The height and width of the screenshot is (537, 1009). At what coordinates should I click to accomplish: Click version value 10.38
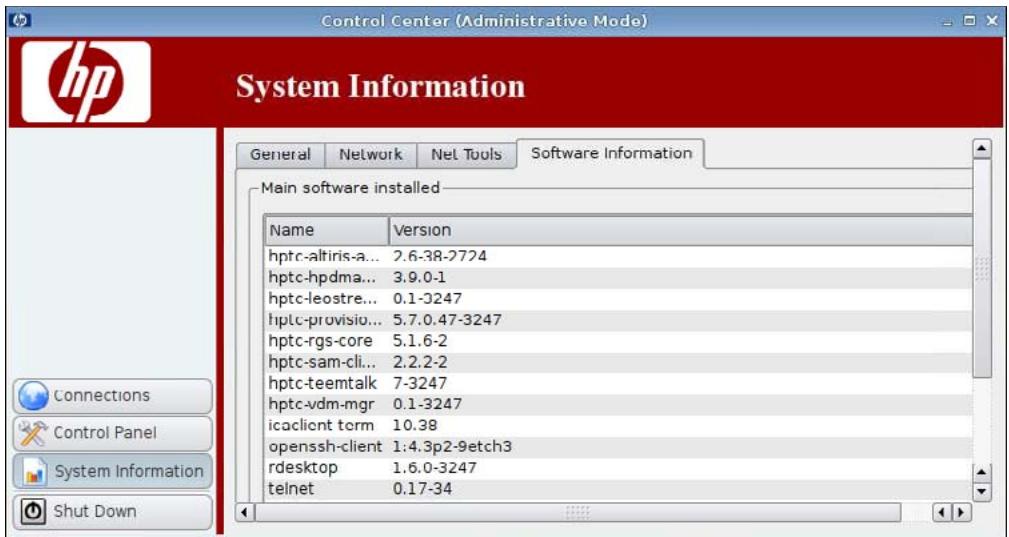[x=415, y=426]
